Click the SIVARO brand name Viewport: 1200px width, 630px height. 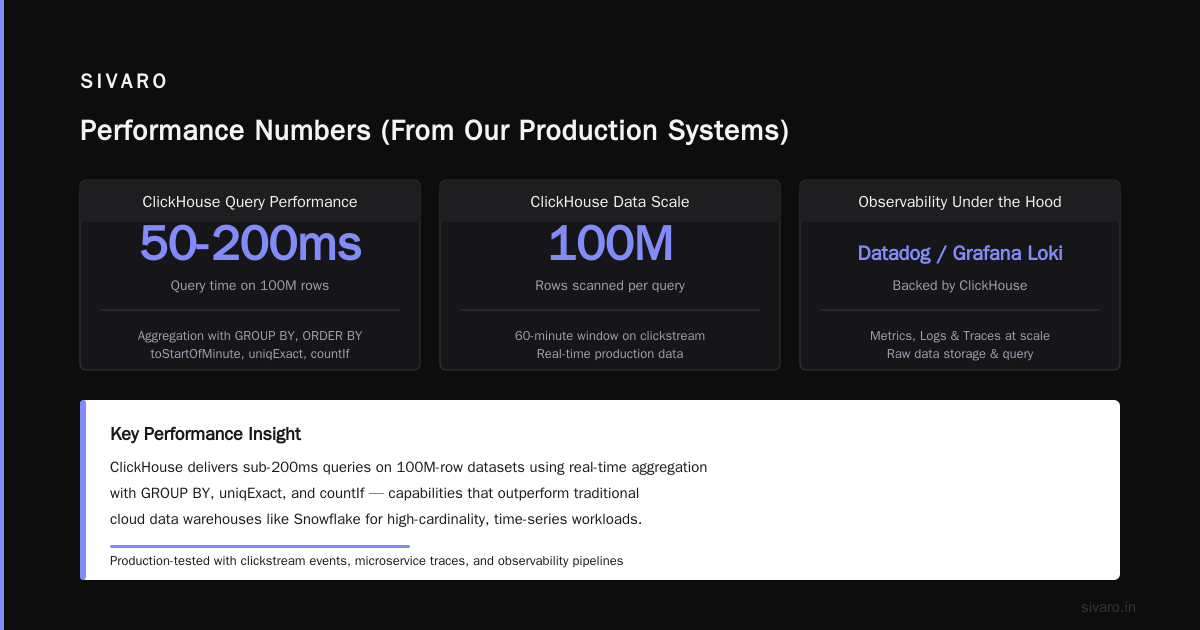[124, 82]
